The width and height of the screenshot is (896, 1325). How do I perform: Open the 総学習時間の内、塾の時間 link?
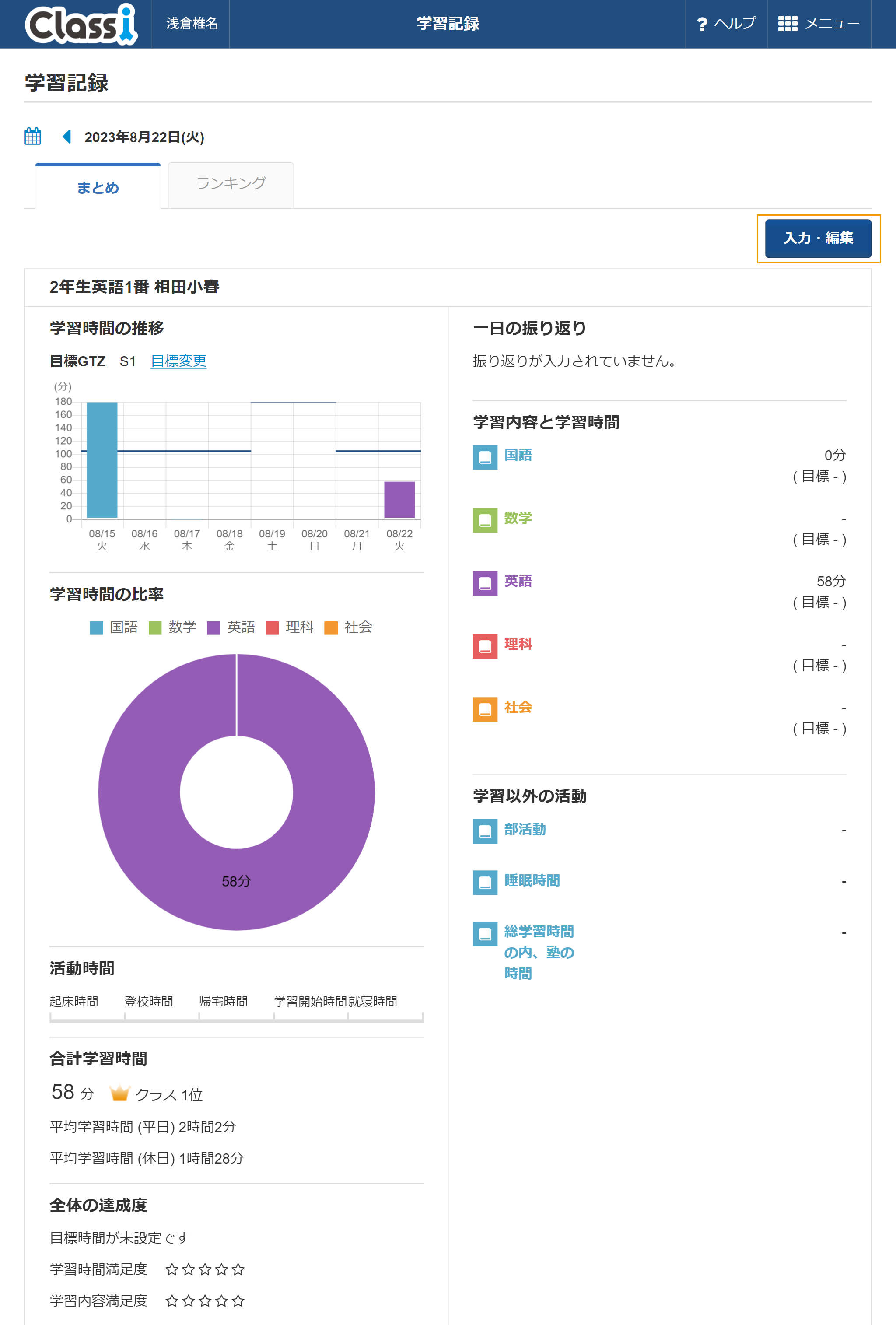[x=539, y=952]
